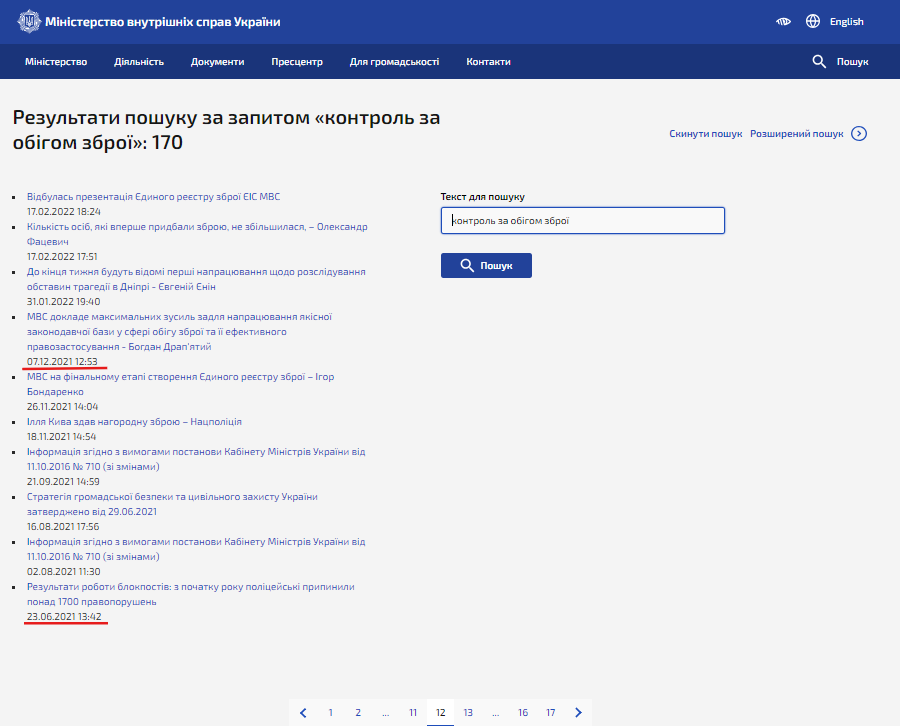Open result МВС на фінальному етапі створення
The image size is (900, 726).
(180, 384)
